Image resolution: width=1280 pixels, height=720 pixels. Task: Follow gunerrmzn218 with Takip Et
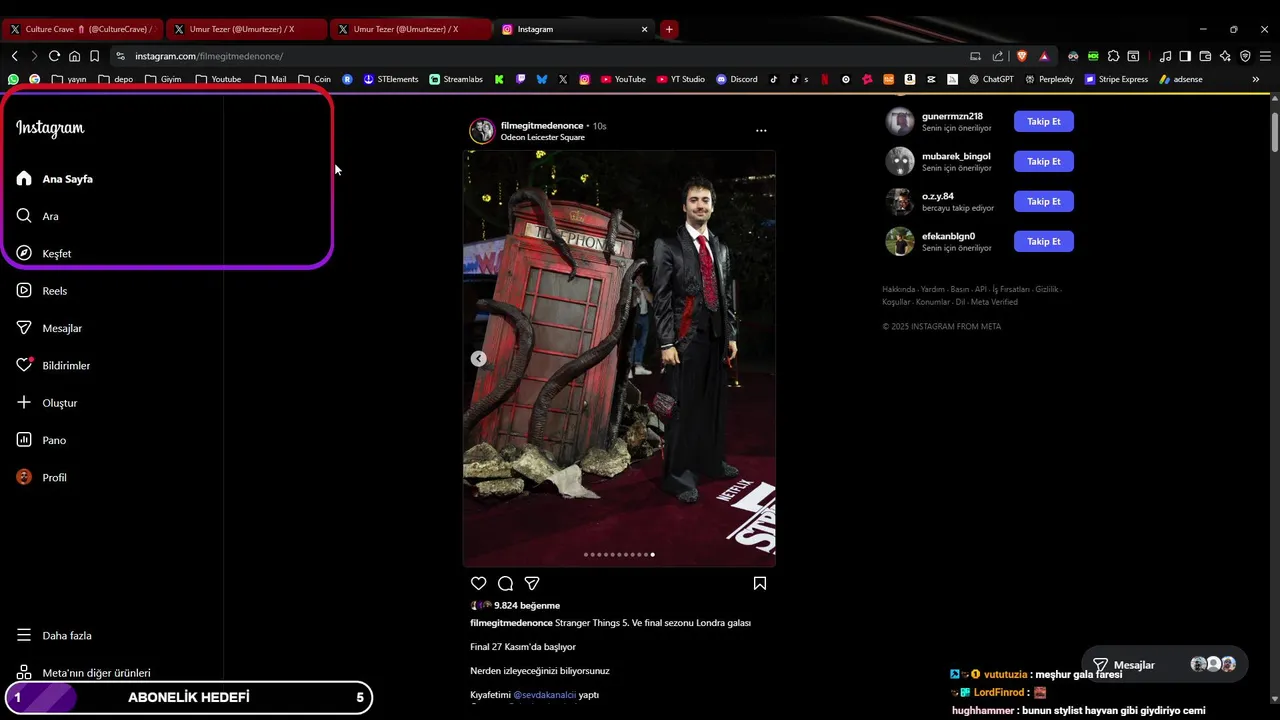1043,121
